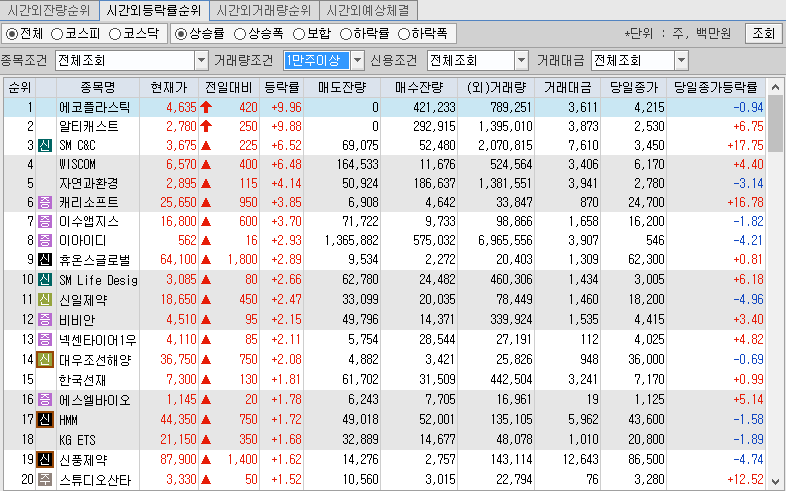Viewport: 786px width, 491px height.
Task: Select the 상승폭 radio button
Action: pos(240,34)
